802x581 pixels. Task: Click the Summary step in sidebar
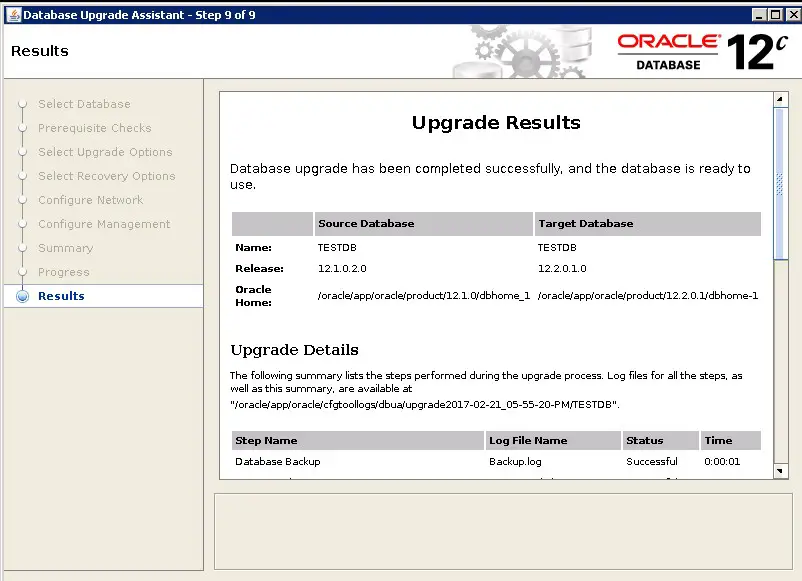pyautogui.click(x=65, y=248)
